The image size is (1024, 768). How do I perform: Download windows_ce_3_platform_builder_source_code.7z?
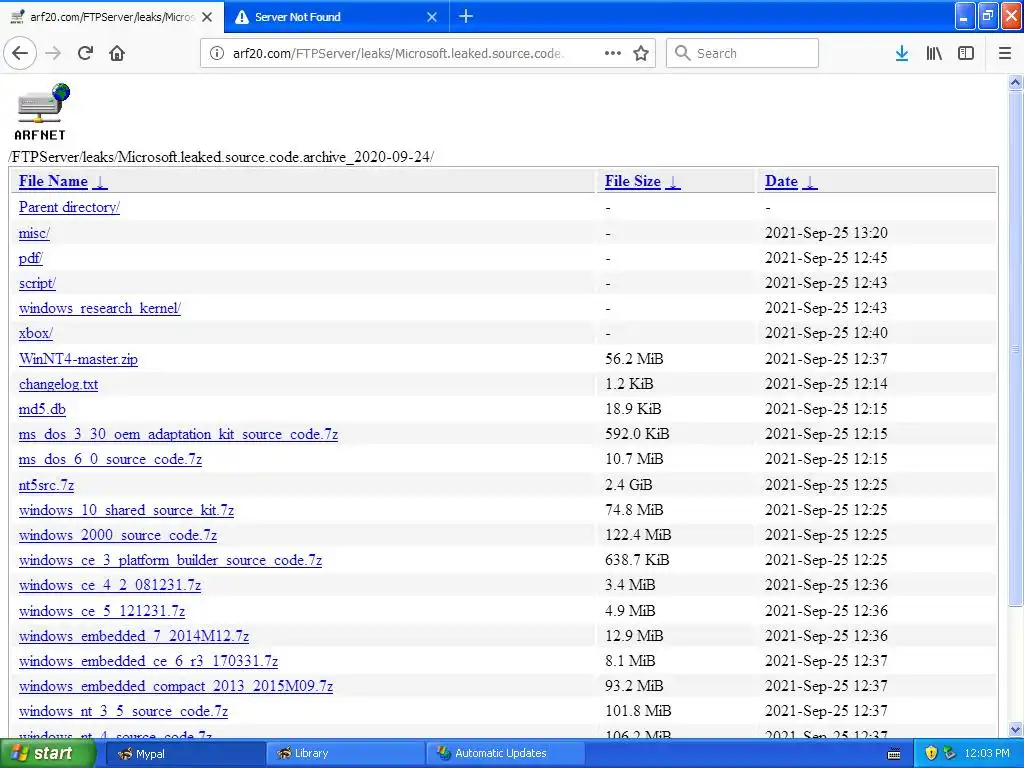[170, 560]
